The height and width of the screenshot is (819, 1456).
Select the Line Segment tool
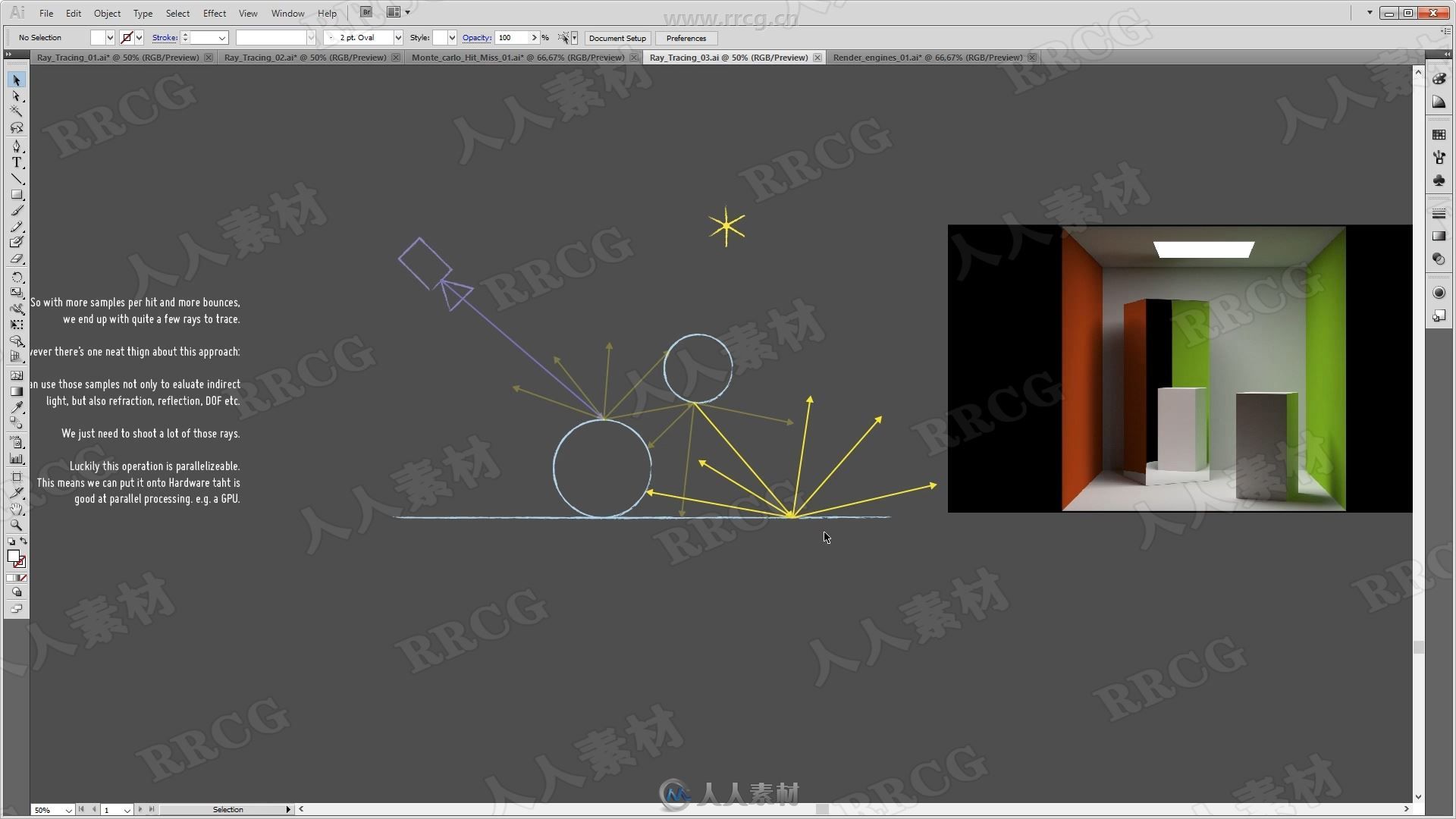pos(17,179)
